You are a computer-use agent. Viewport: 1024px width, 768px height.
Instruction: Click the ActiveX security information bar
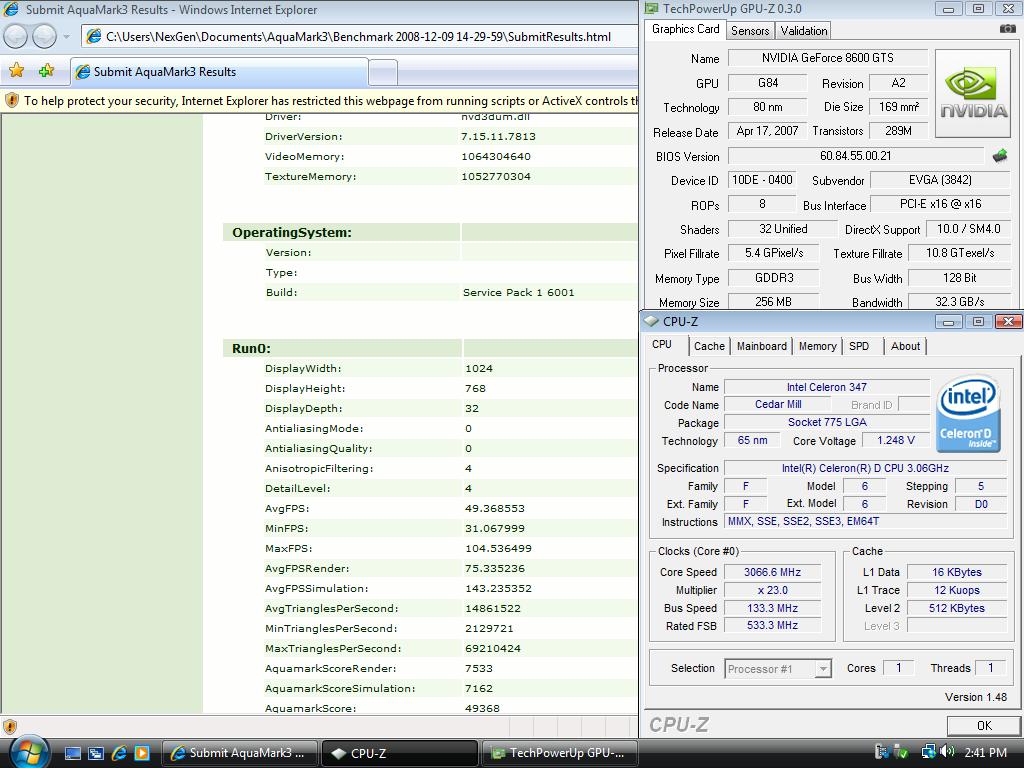(319, 101)
